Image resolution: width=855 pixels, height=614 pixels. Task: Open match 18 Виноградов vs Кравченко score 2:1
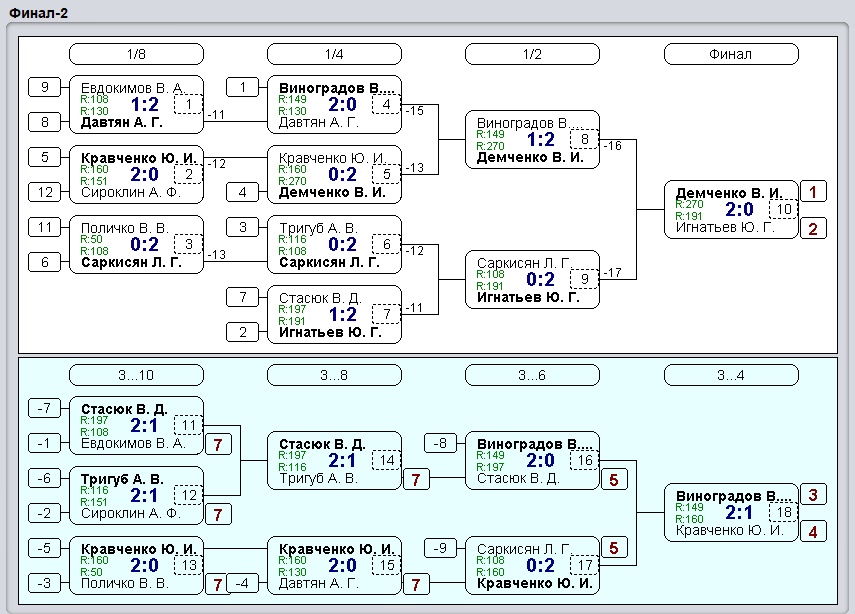pyautogui.click(x=731, y=513)
